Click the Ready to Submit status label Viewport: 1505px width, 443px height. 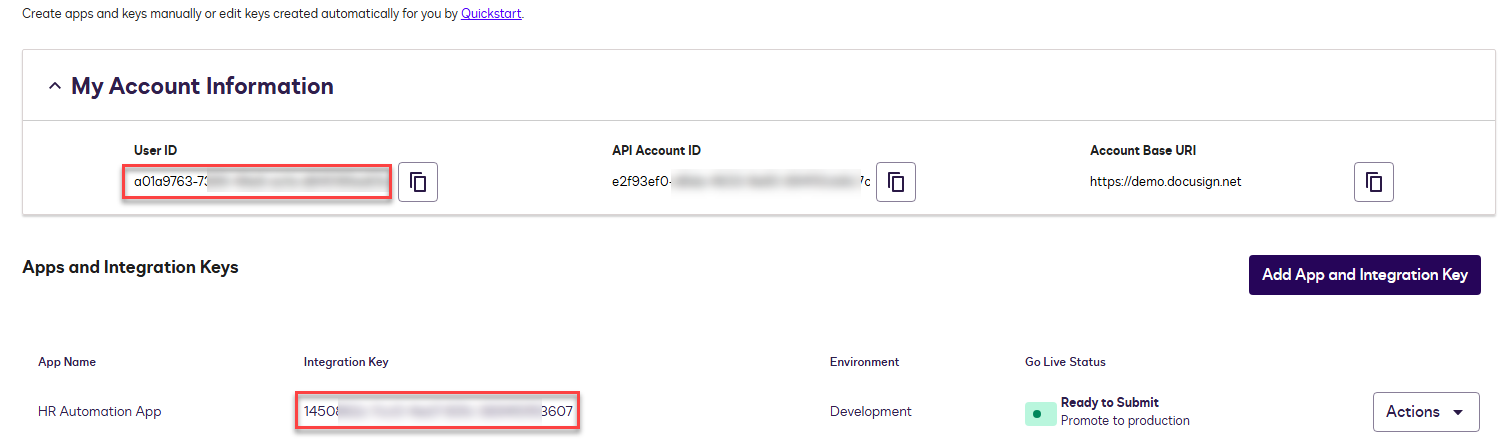(x=1109, y=402)
